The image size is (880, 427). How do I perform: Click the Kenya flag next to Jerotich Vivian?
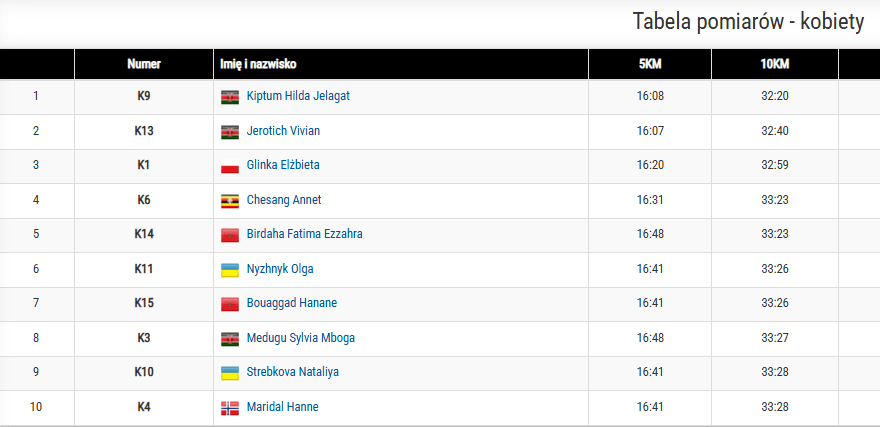click(x=230, y=131)
